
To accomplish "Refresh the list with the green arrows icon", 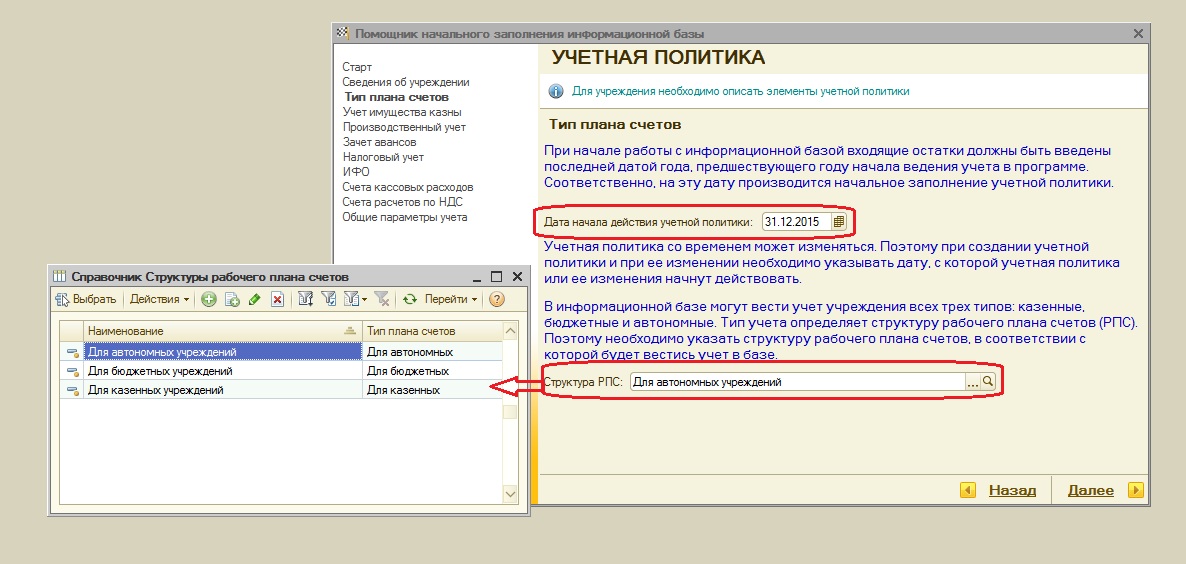I will (409, 299).
